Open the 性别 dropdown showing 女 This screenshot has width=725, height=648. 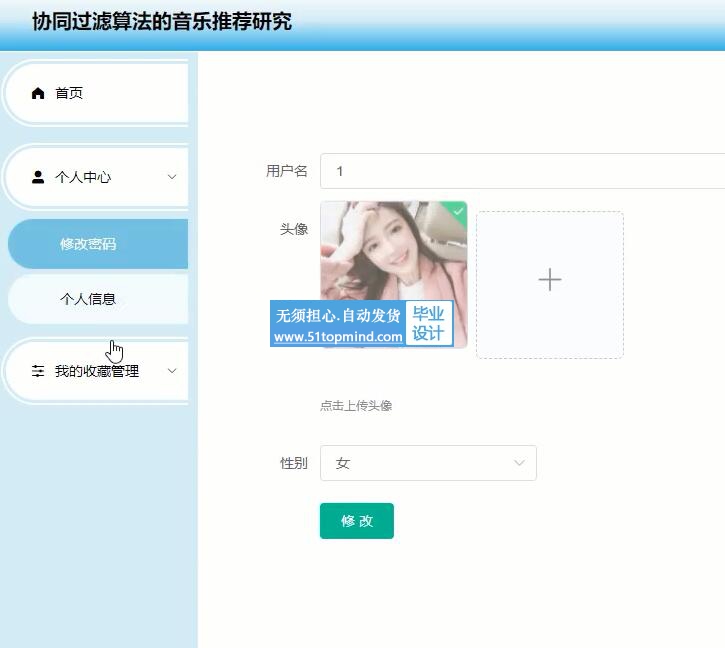point(428,463)
